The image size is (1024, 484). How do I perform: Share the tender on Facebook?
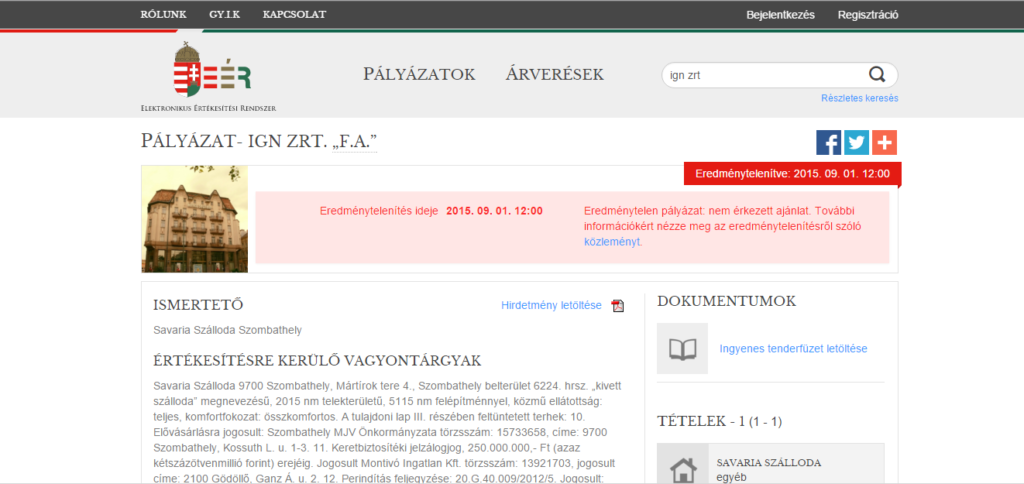829,142
